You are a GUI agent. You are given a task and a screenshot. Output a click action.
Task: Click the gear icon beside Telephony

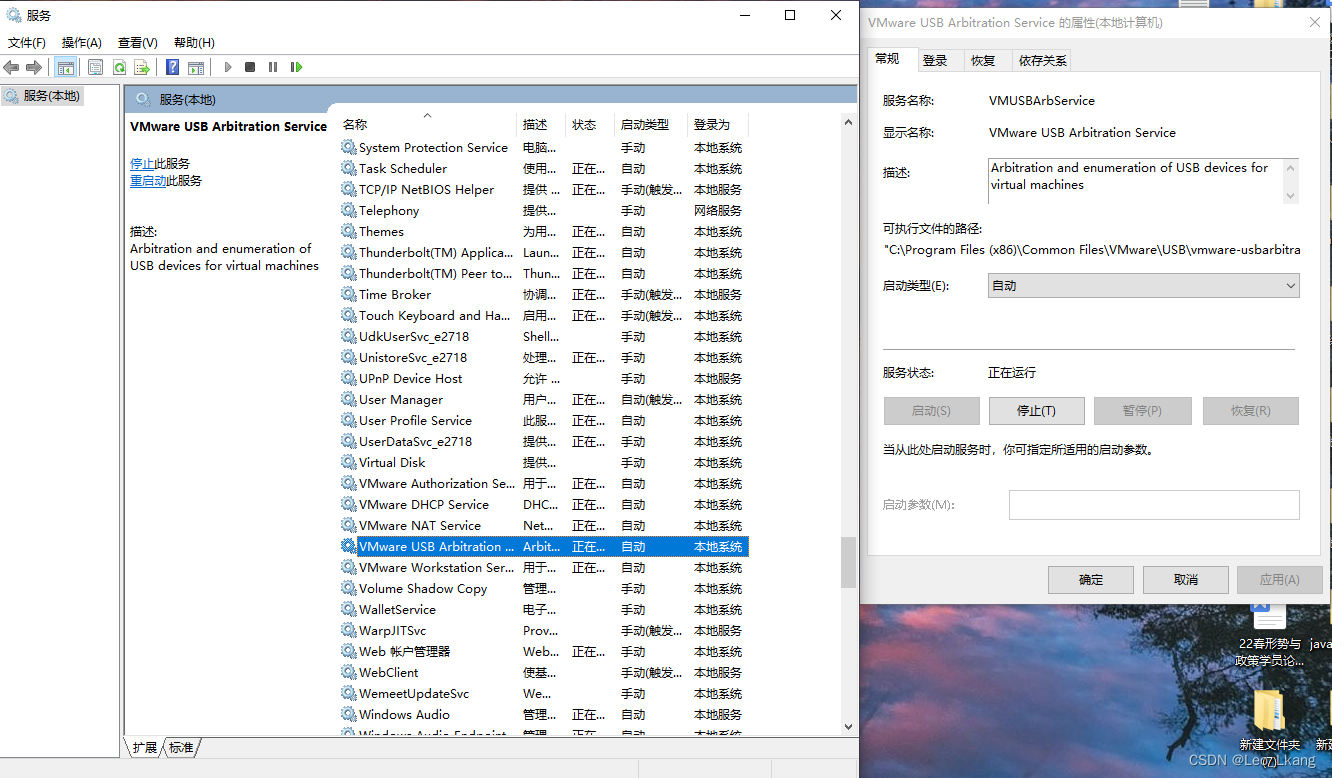coord(348,210)
